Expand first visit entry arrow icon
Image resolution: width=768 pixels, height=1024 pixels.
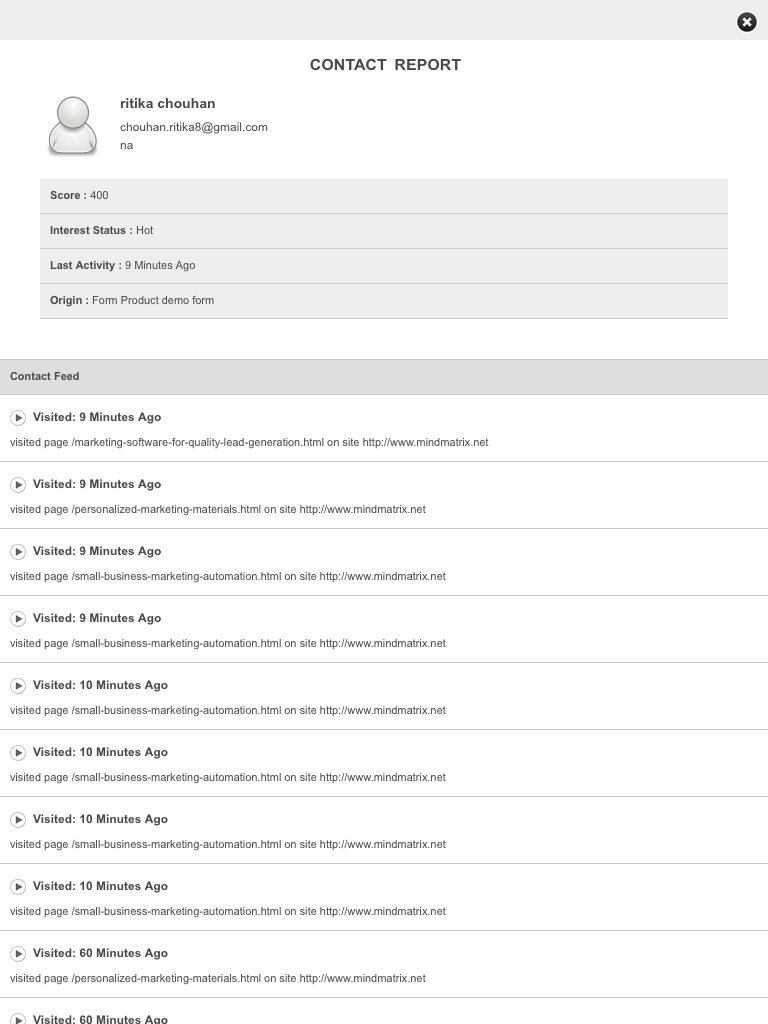pyautogui.click(x=18, y=417)
